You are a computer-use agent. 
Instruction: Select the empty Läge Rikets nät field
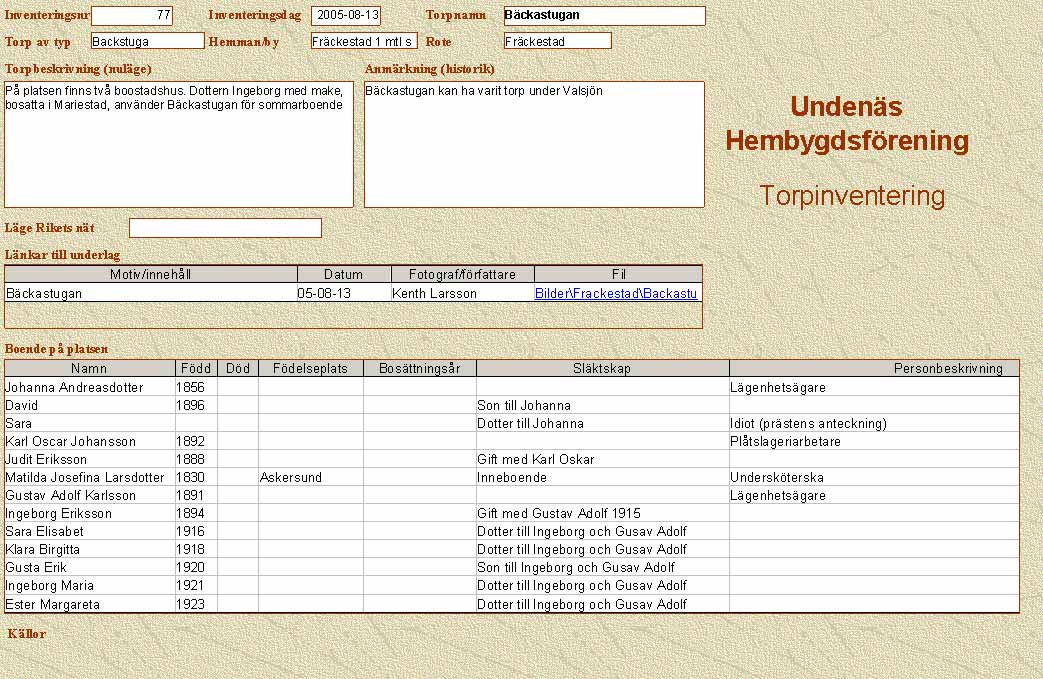click(225, 228)
